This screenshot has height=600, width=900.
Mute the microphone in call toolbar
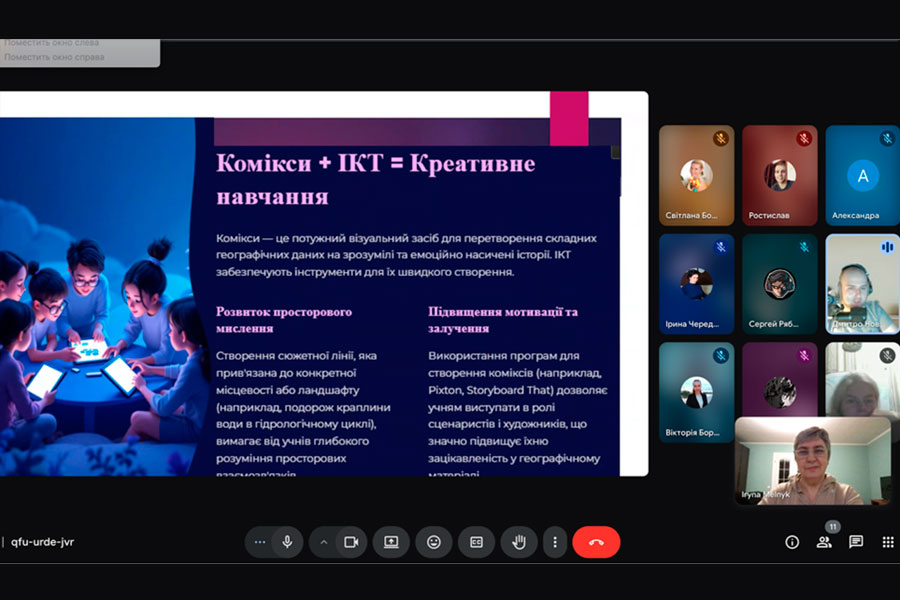(x=288, y=542)
